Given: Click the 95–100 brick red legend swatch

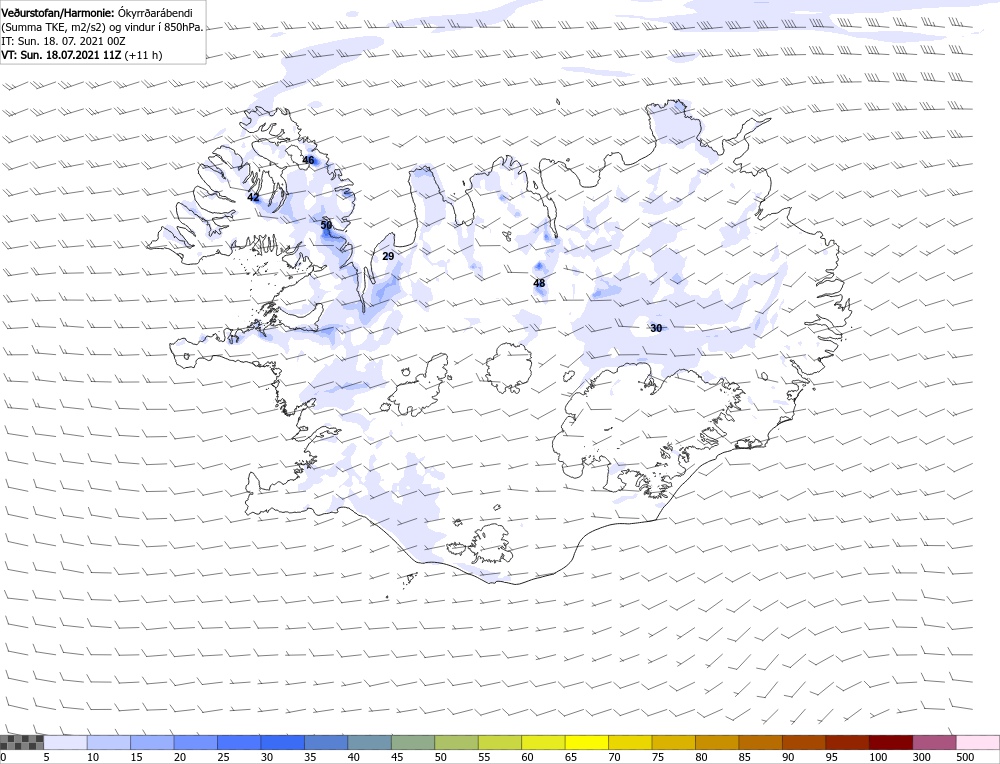Looking at the screenshot, I should (x=847, y=742).
